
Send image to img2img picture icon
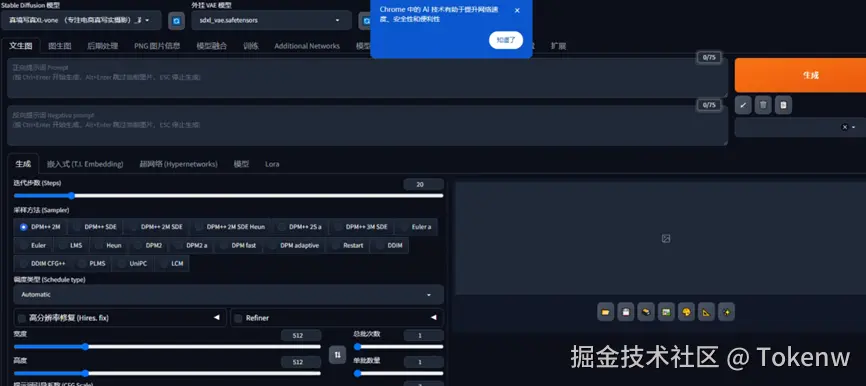tap(666, 312)
